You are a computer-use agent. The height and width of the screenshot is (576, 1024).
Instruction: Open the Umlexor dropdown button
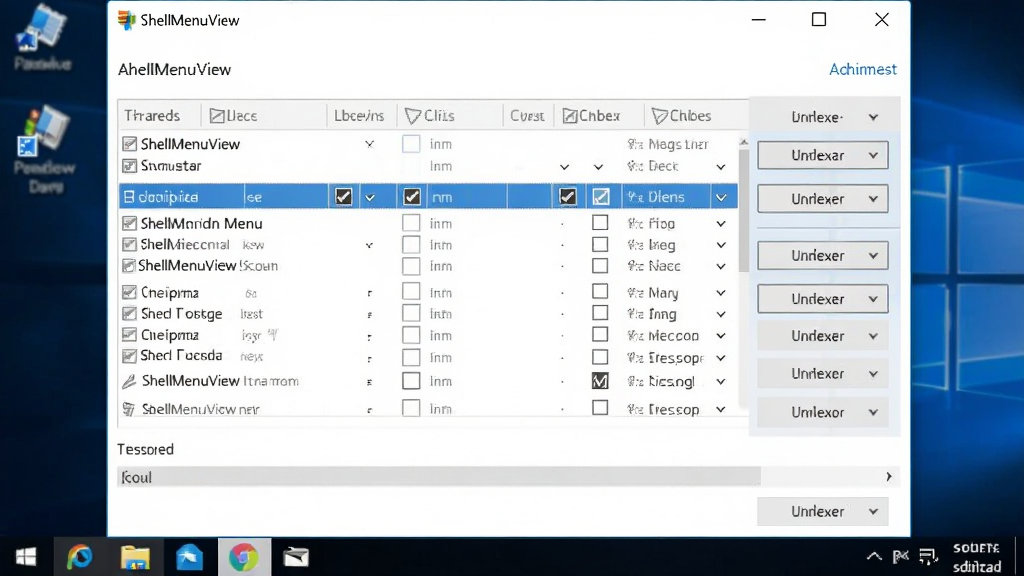tap(823, 412)
